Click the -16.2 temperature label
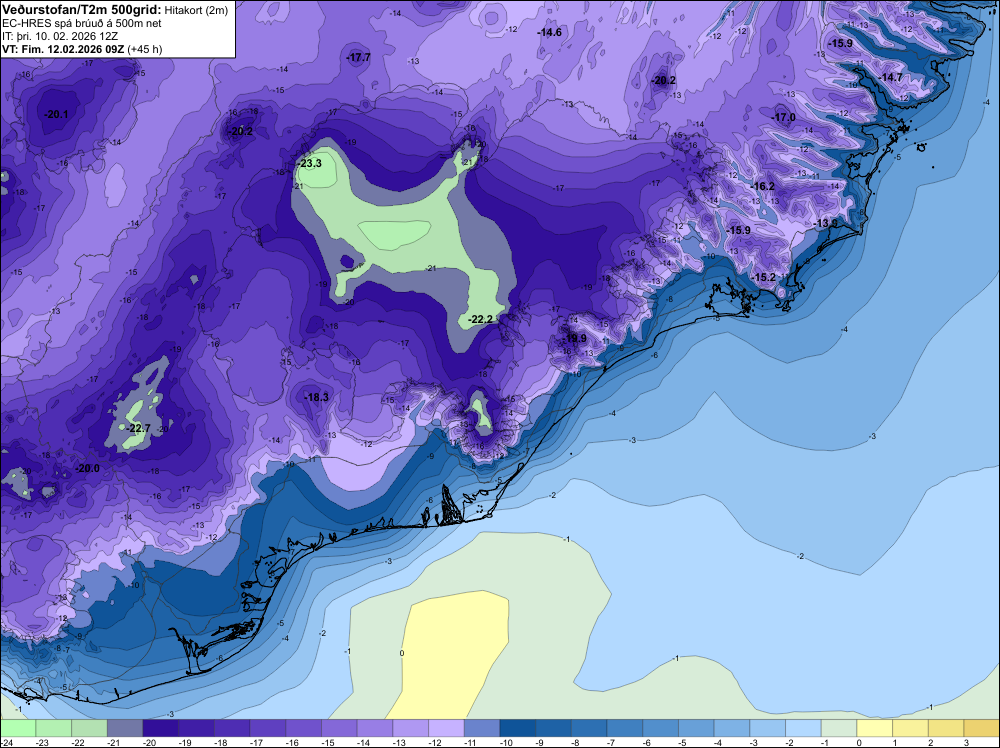This screenshot has height=748, width=1000. [x=763, y=186]
